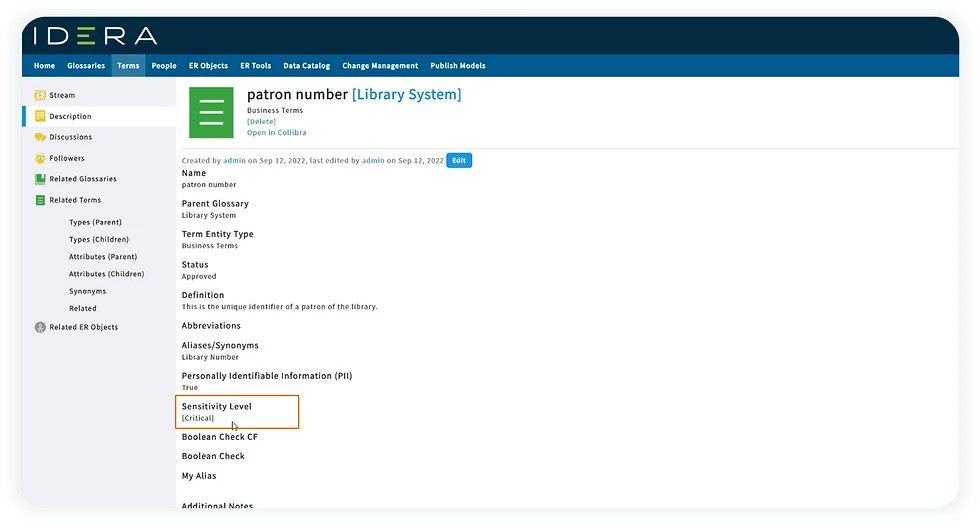The width and height of the screenshot is (980, 525).
Task: Click 'Business Terms' under Term Entity Type
Action: pyautogui.click(x=209, y=246)
